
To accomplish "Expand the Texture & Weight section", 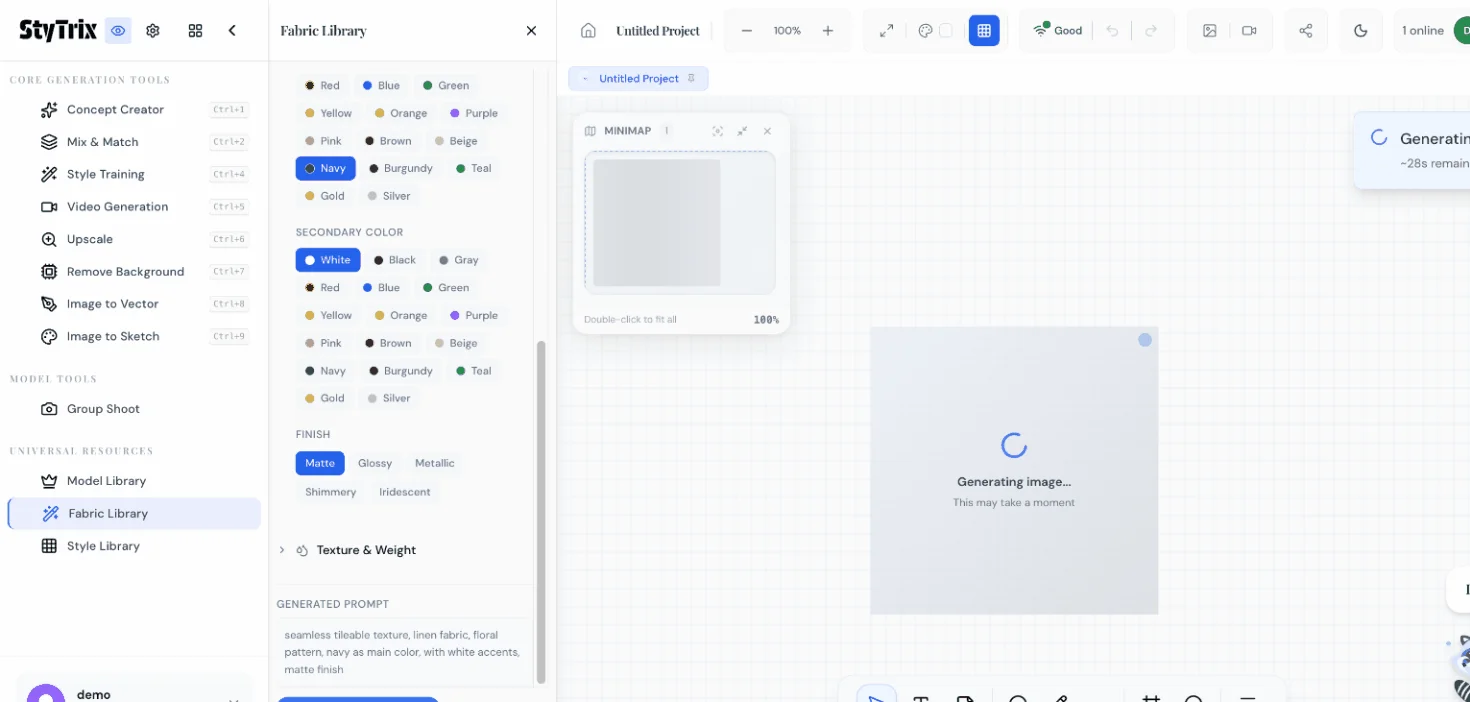I will pyautogui.click(x=366, y=550).
